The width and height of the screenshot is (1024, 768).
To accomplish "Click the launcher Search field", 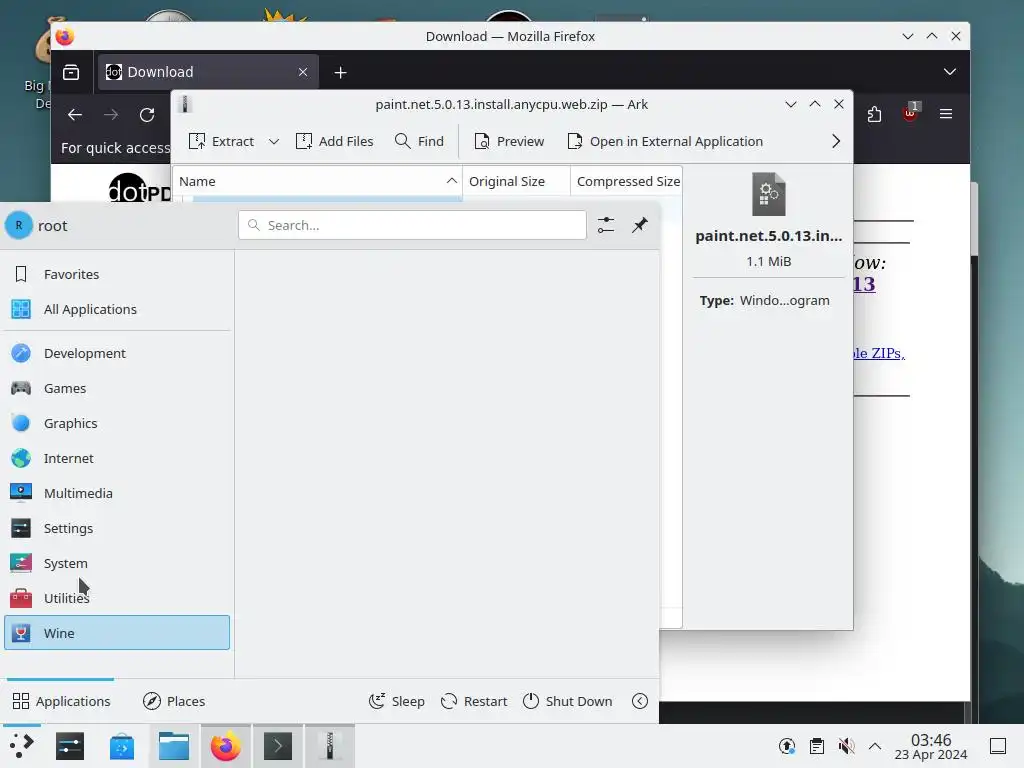I will pos(412,225).
